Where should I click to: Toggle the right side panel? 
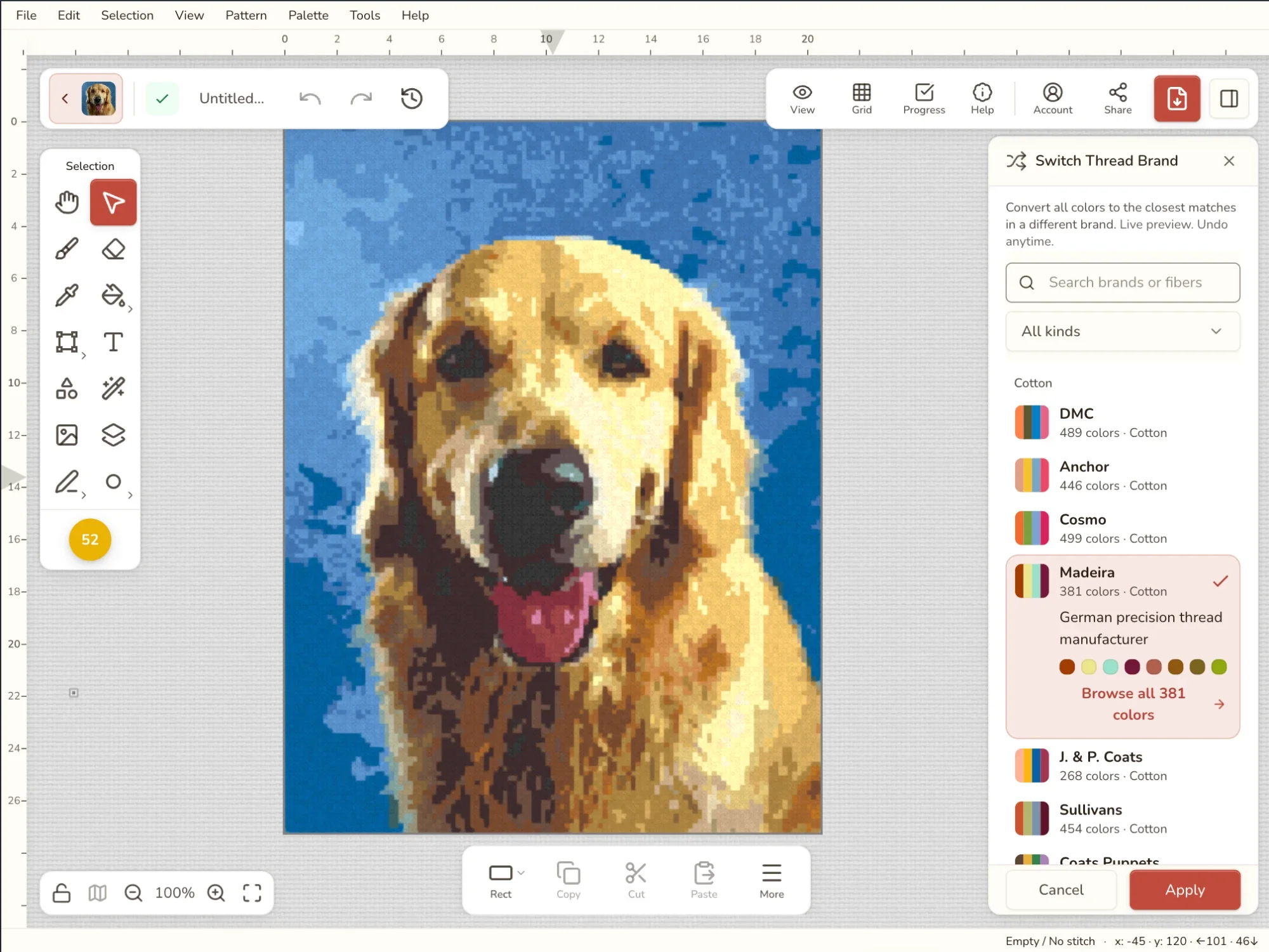coord(1229,98)
